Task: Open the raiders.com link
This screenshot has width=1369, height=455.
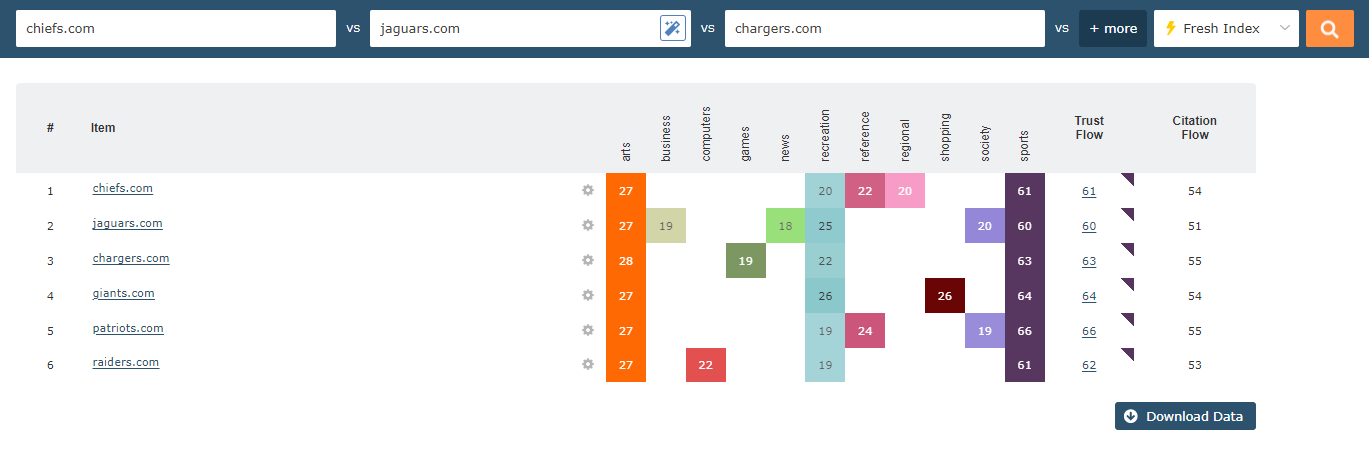Action: (126, 362)
